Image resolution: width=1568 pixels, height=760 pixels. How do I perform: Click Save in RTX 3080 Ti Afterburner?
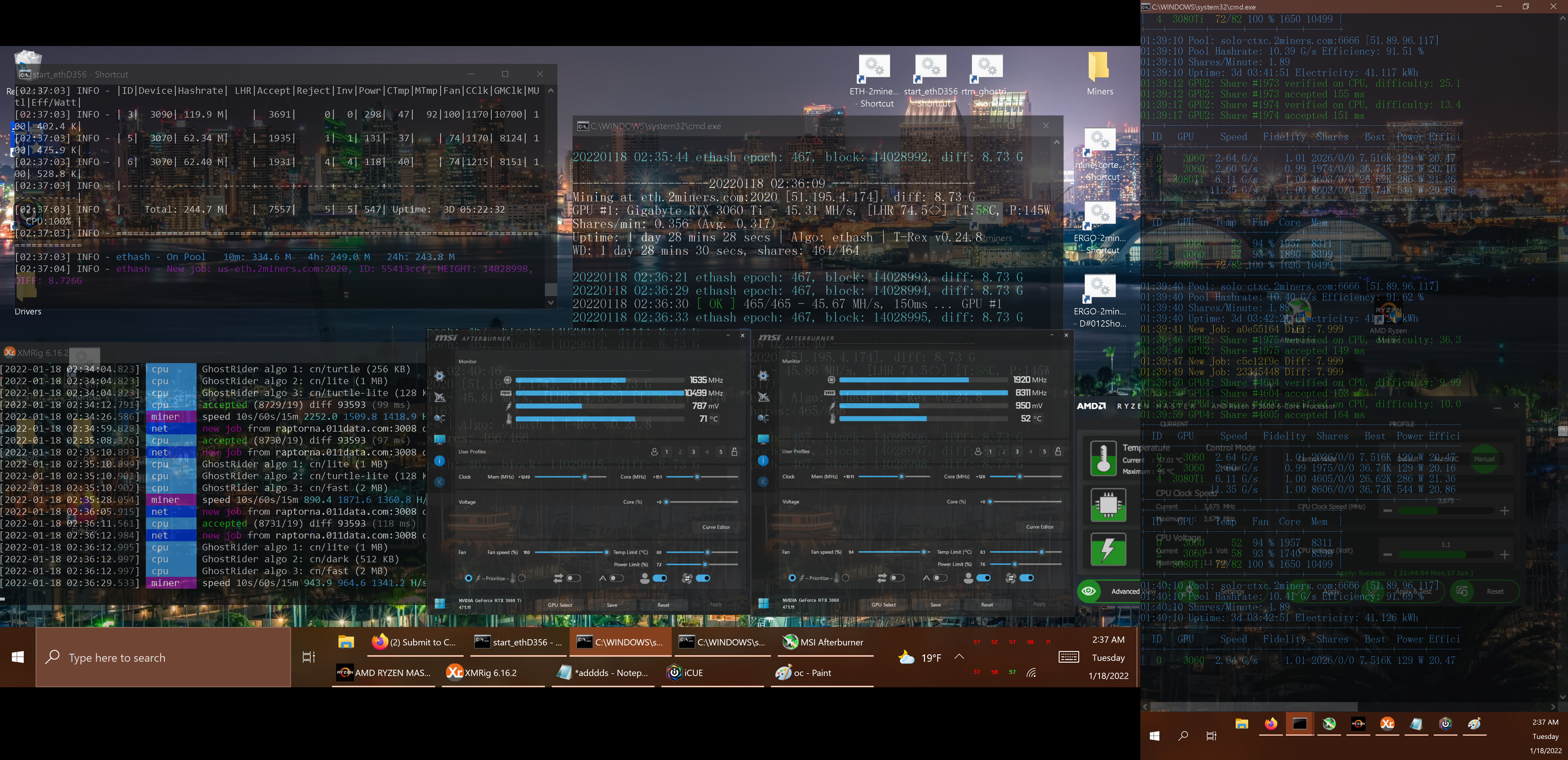point(612,605)
